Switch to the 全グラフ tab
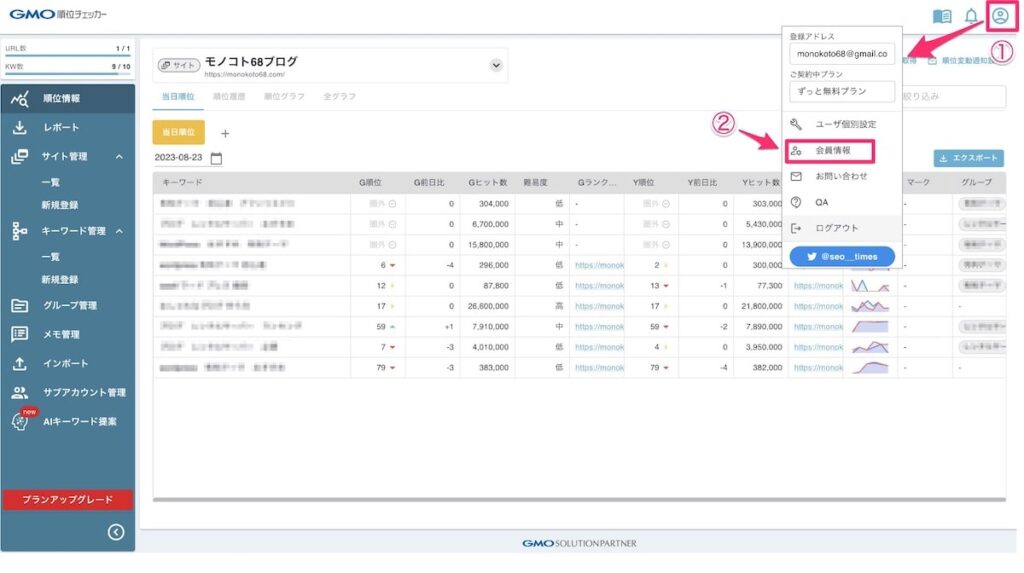This screenshot has height=573, width=1024. click(339, 97)
